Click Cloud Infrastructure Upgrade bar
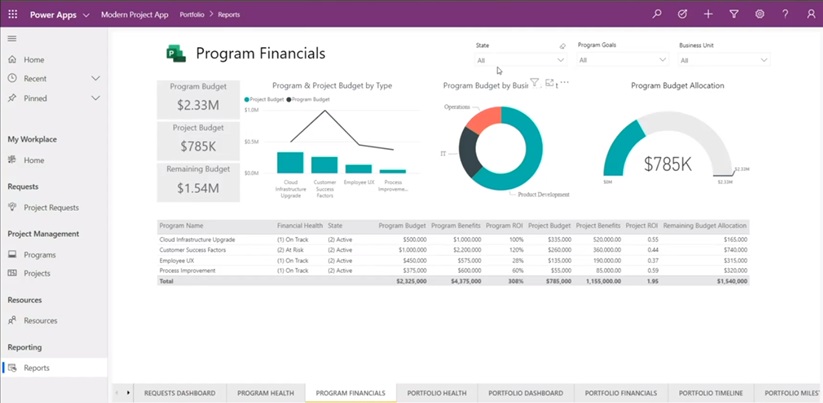Viewport: 823px width, 403px height. [290, 163]
